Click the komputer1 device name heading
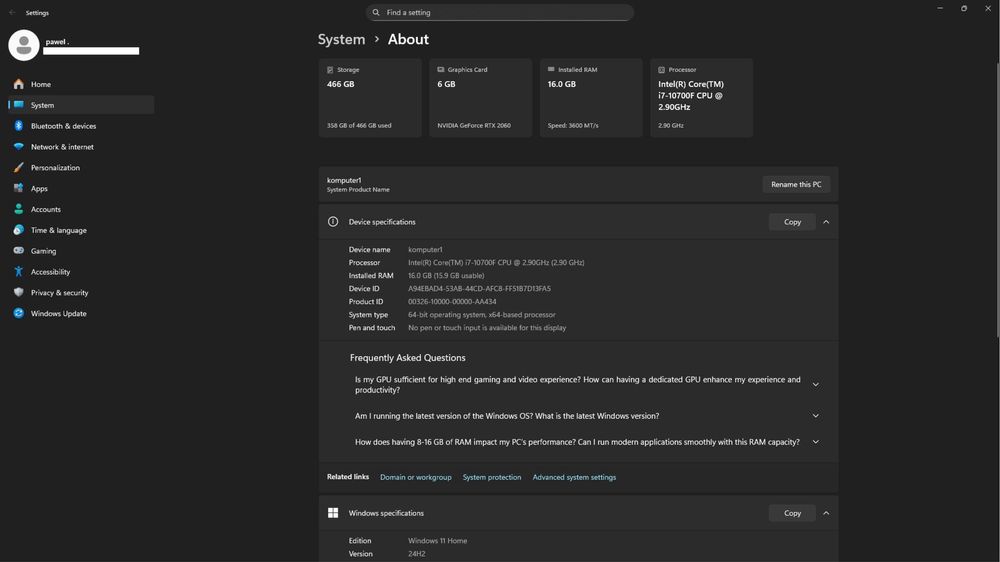The height and width of the screenshot is (562, 1000). click(344, 181)
